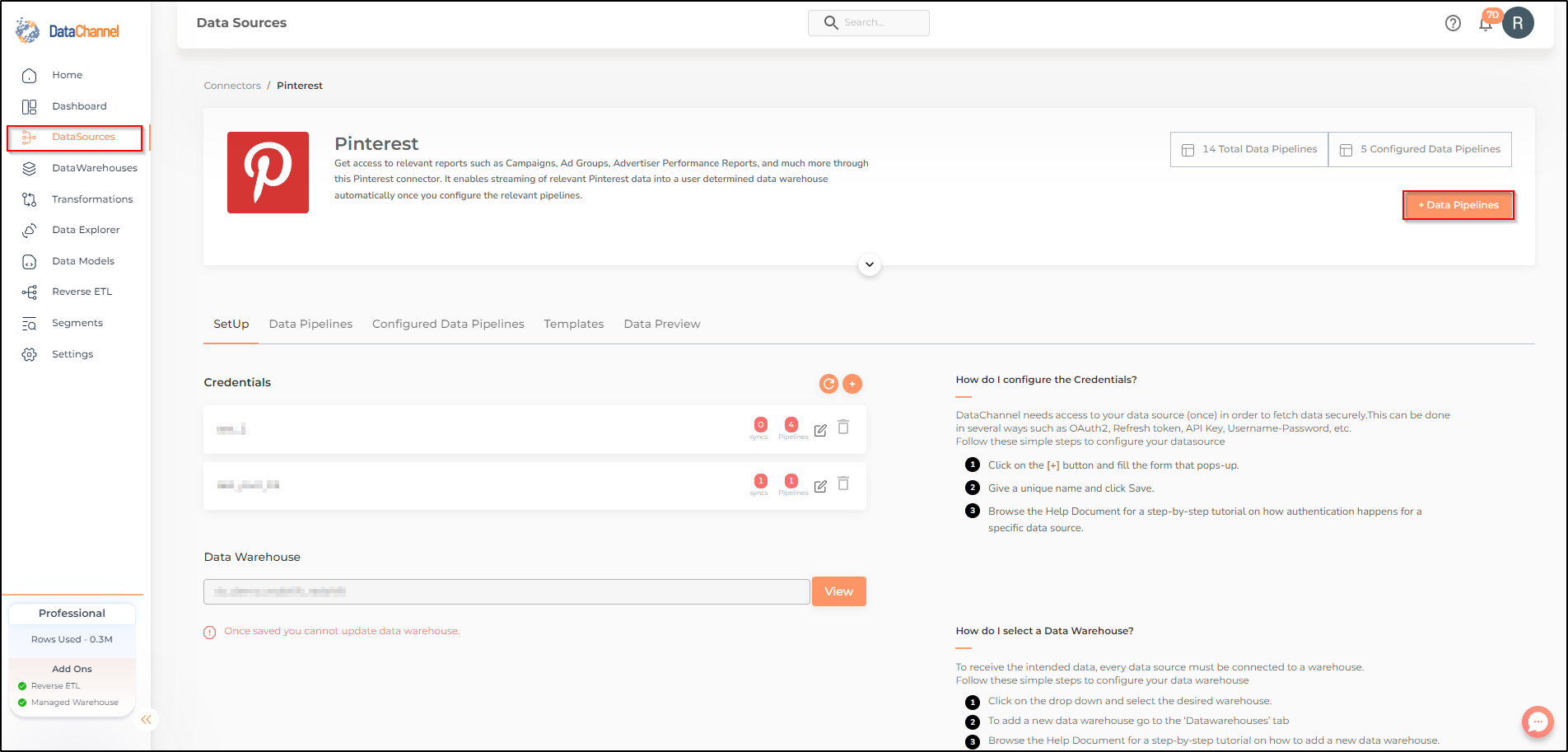1568x752 pixels.
Task: Add a new credential with the plus icon
Action: (852, 384)
